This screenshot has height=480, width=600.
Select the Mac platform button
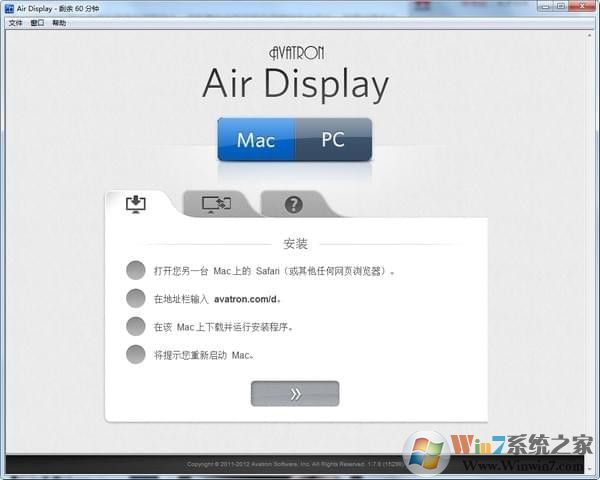[256, 139]
